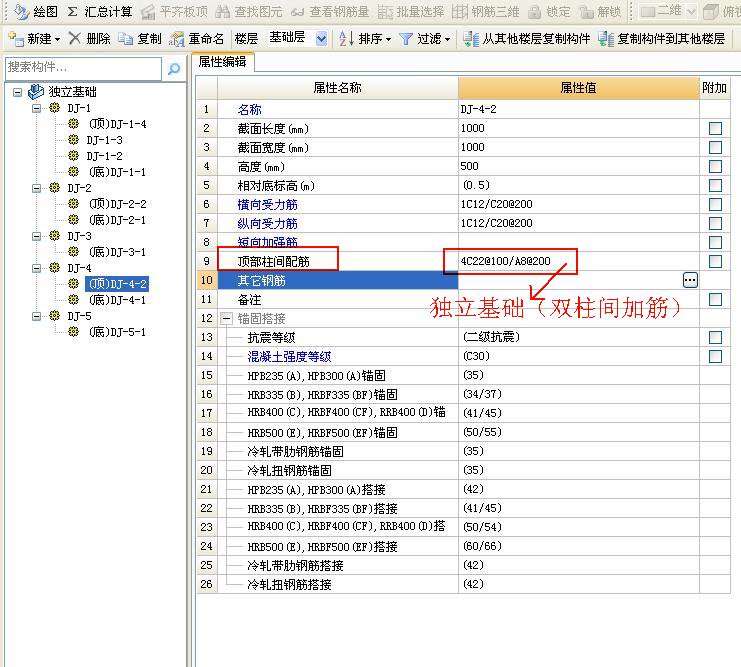
Task: Open the 排序 sort menu
Action: click(x=365, y=38)
